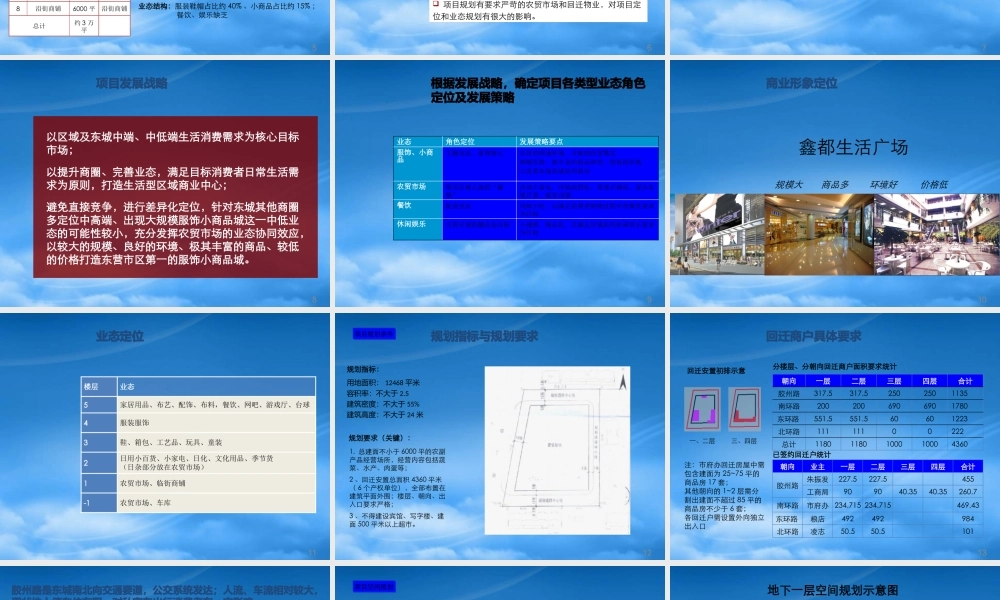Click the 农贸市场、车库 cell
The image size is (1000, 600).
(216, 503)
